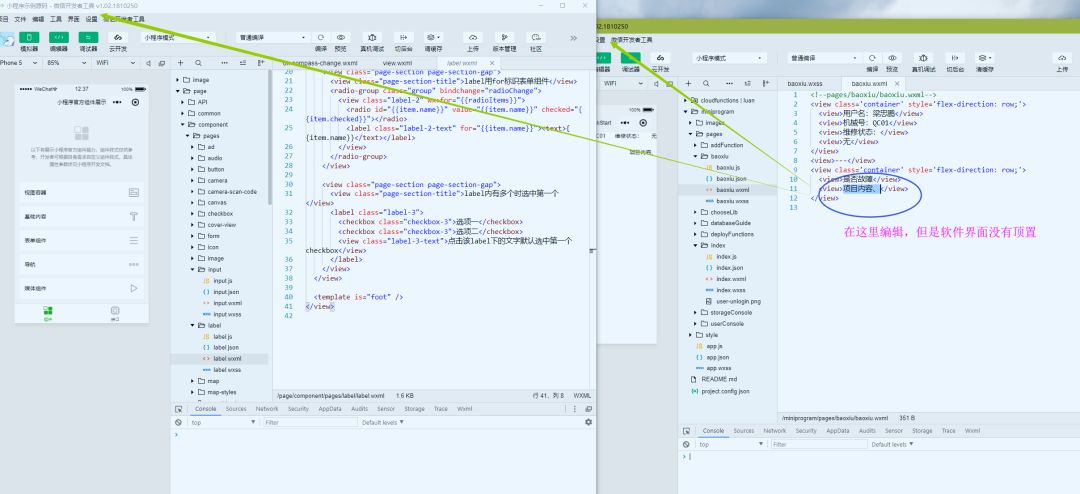This screenshot has height=494, width=1080.
Task: Open the 编辑 menu in left window
Action: click(x=39, y=19)
